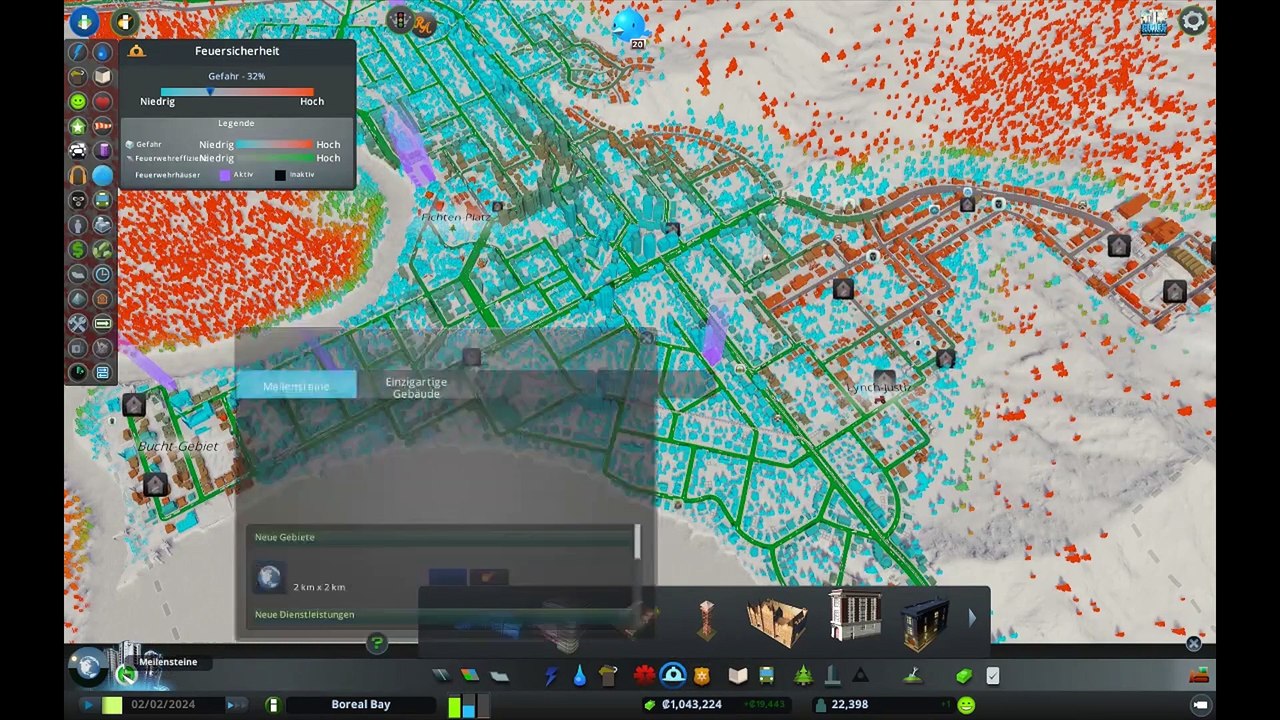The width and height of the screenshot is (1280, 720).
Task: Open Water and Sewage build menu
Action: point(580,676)
